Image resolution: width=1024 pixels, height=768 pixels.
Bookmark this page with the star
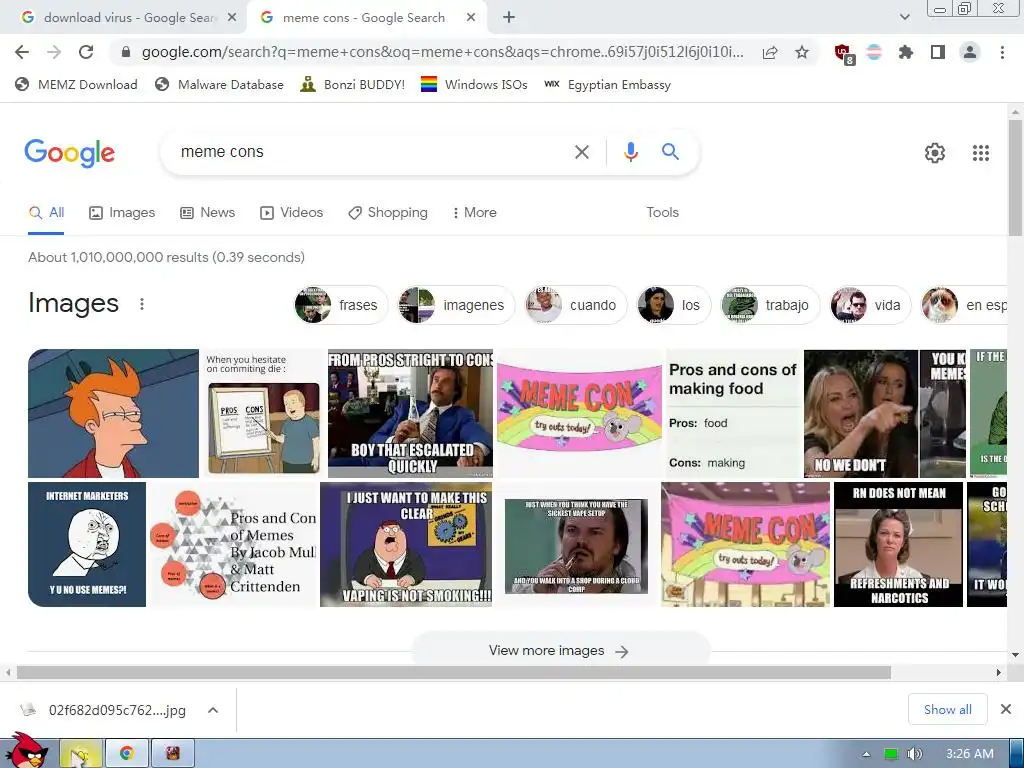click(802, 52)
